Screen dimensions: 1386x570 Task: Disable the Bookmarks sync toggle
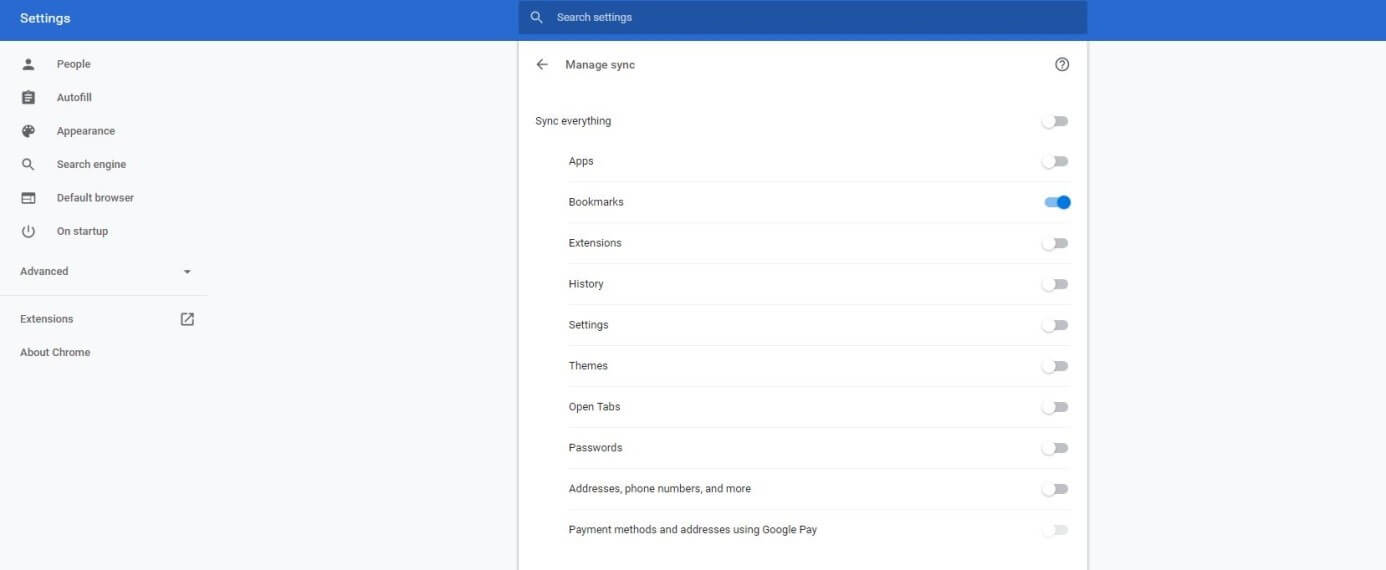[1057, 202]
